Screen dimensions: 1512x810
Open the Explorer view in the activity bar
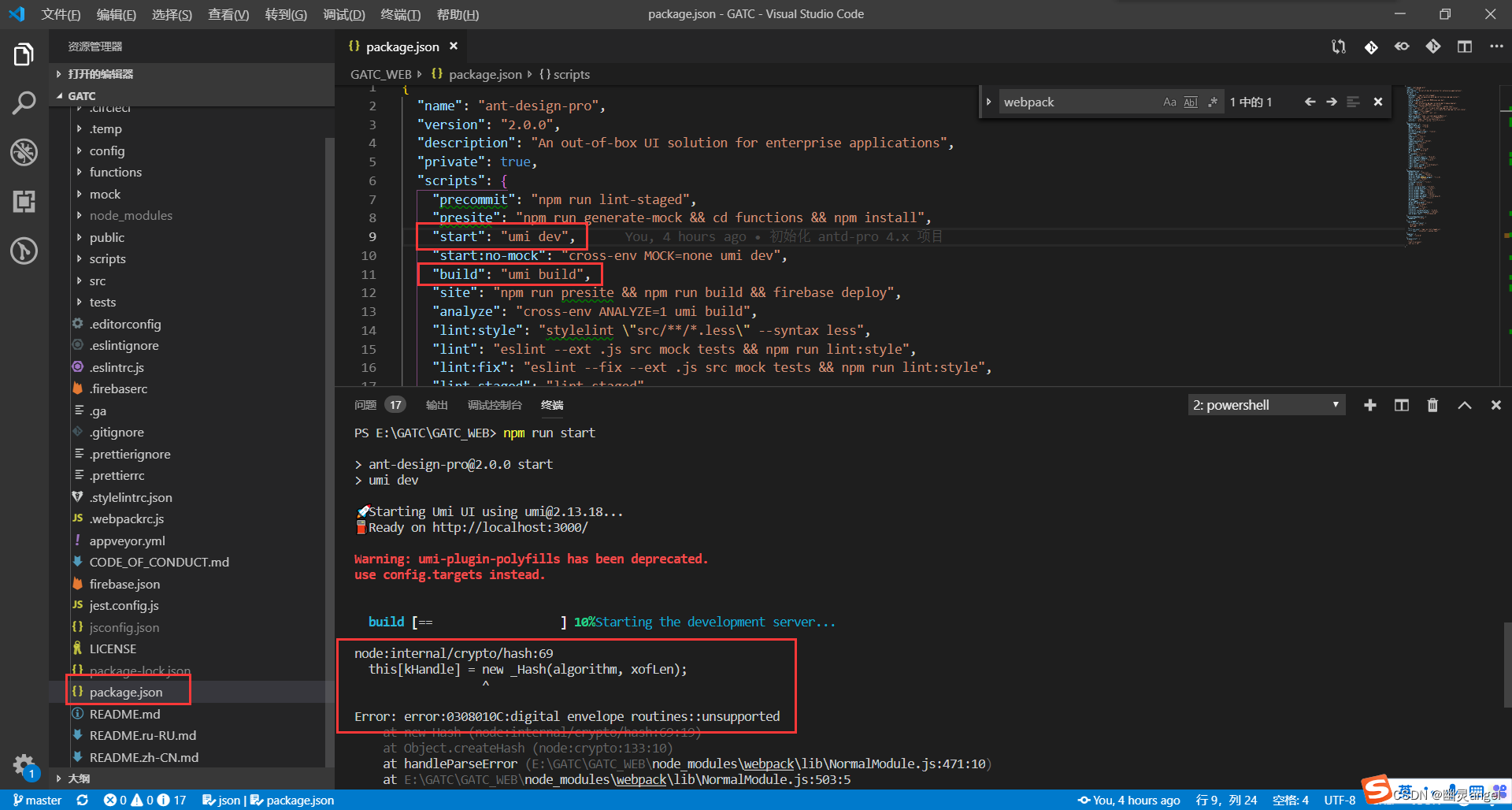coord(24,54)
